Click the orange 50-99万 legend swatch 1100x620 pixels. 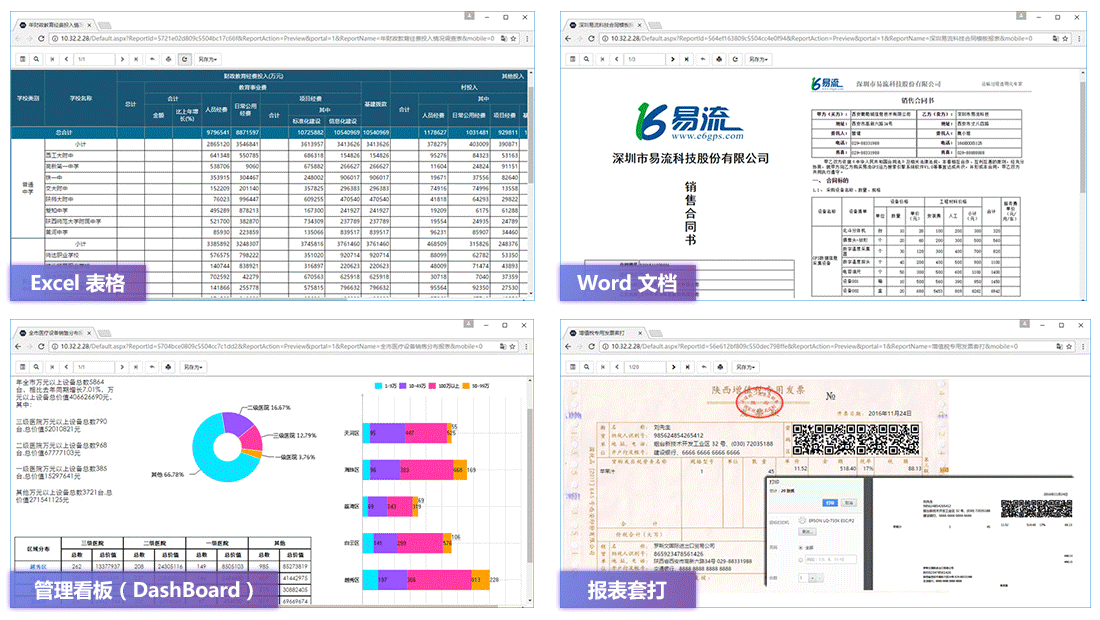466,386
